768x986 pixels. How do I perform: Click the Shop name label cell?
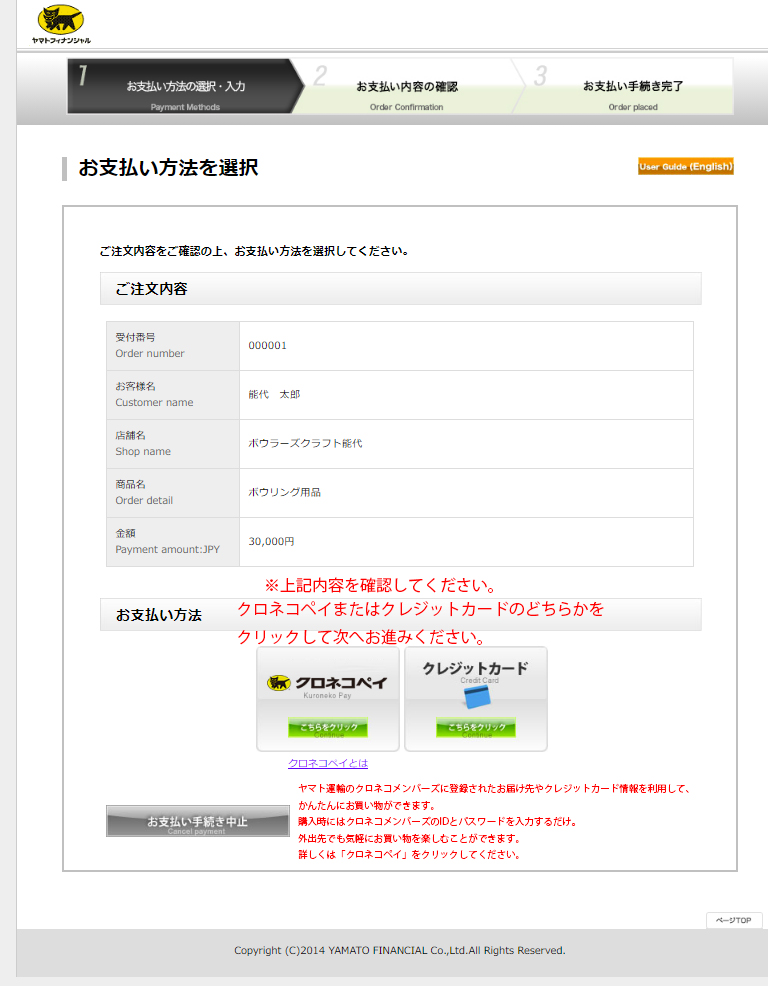click(x=173, y=444)
